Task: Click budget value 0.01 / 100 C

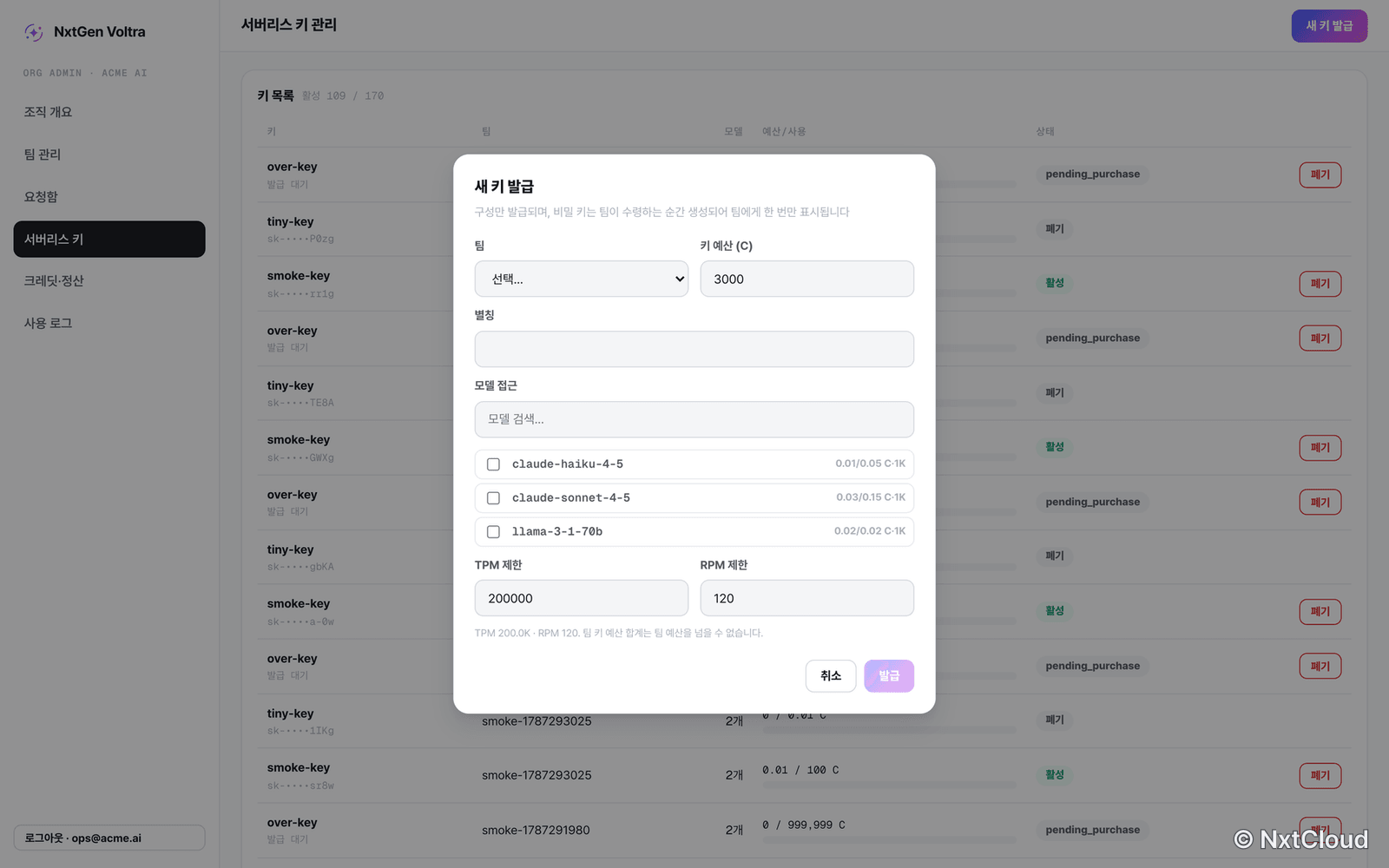Action: (800, 770)
